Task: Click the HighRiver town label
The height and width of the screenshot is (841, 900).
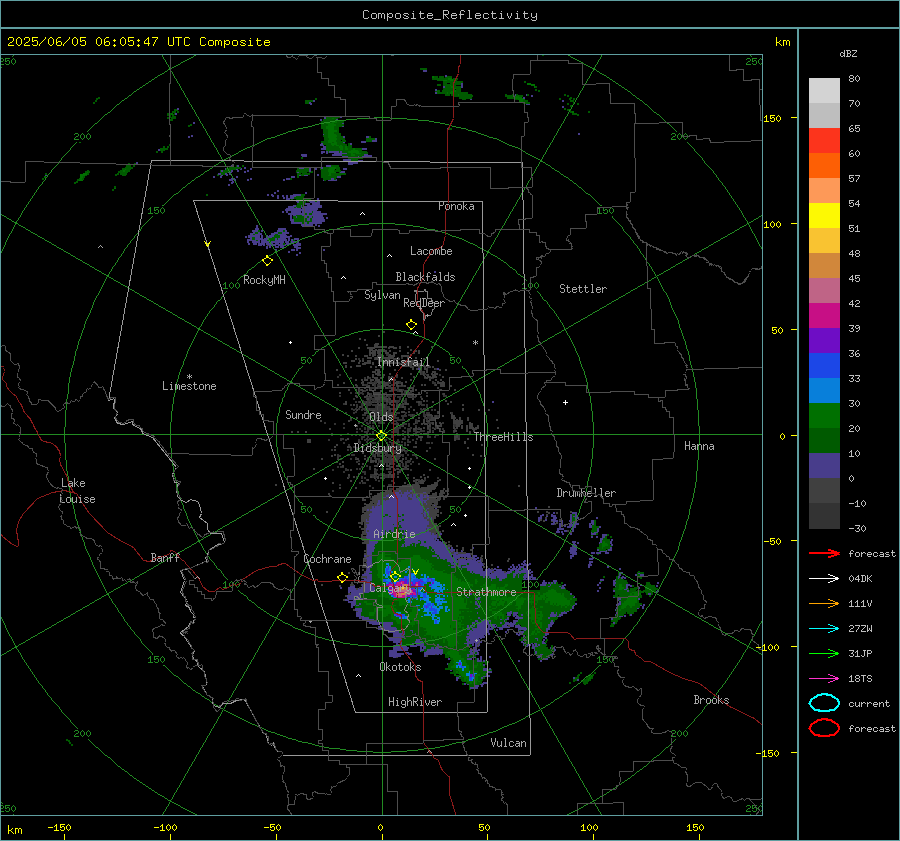Action: coord(415,702)
